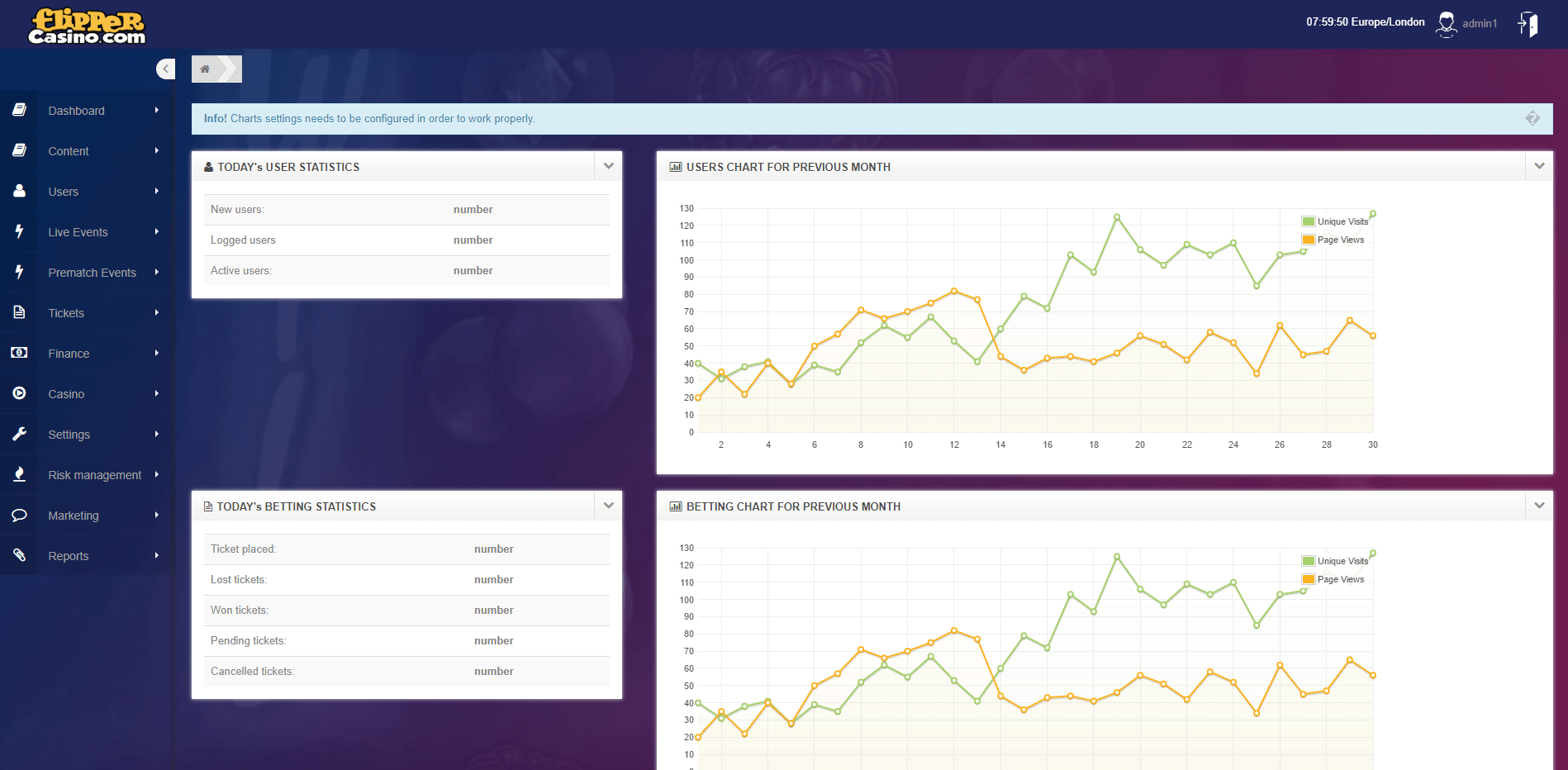Viewport: 1568px width, 770px height.
Task: Collapse the sidebar with the arrow button
Action: (166, 69)
